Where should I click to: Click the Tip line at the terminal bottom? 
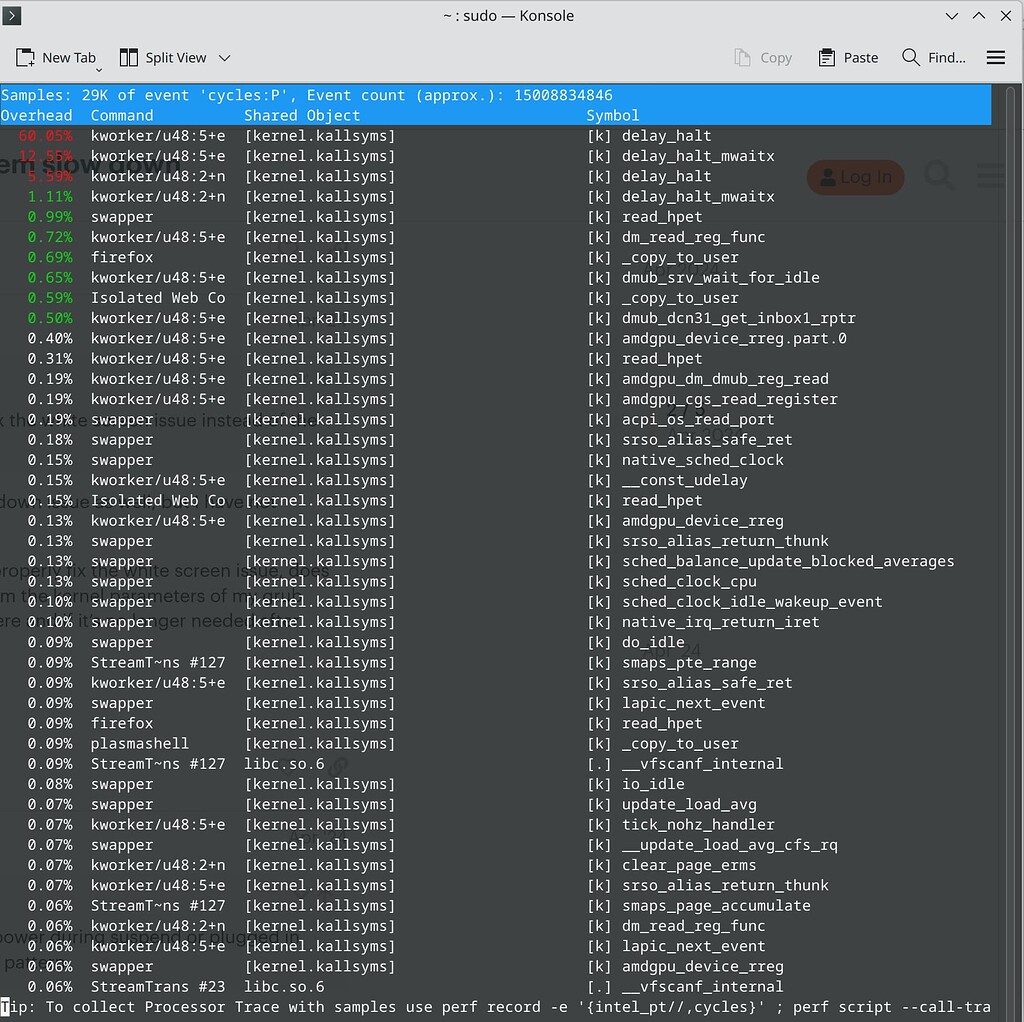pos(400,1008)
